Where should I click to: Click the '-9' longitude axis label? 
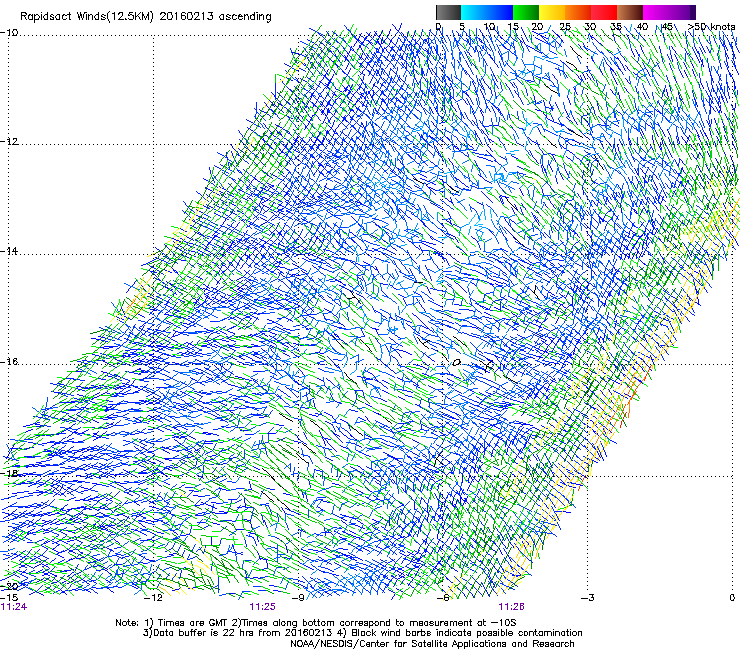click(298, 598)
